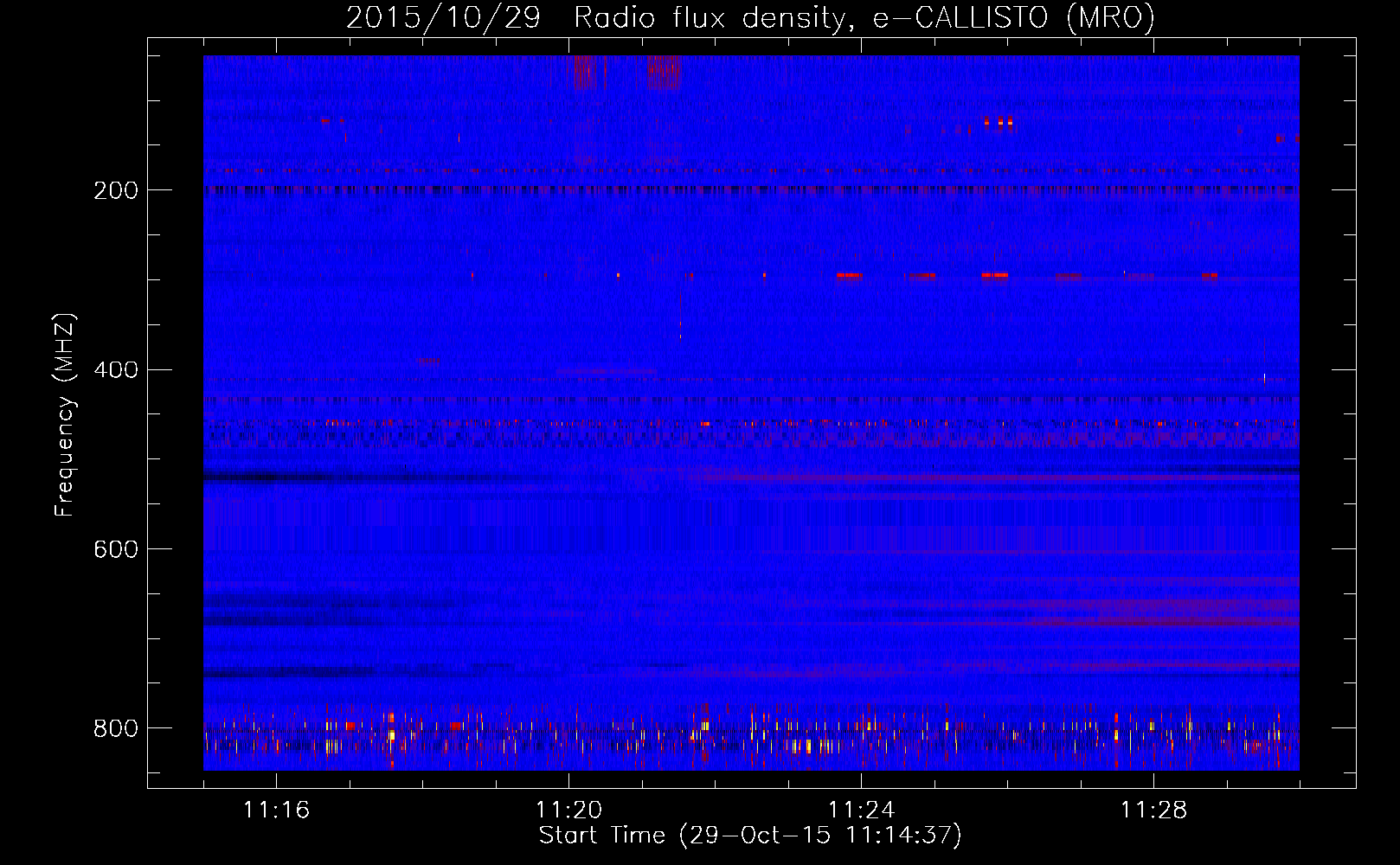Click the 400 frequency tick label
1400x865 pixels.
click(115, 370)
